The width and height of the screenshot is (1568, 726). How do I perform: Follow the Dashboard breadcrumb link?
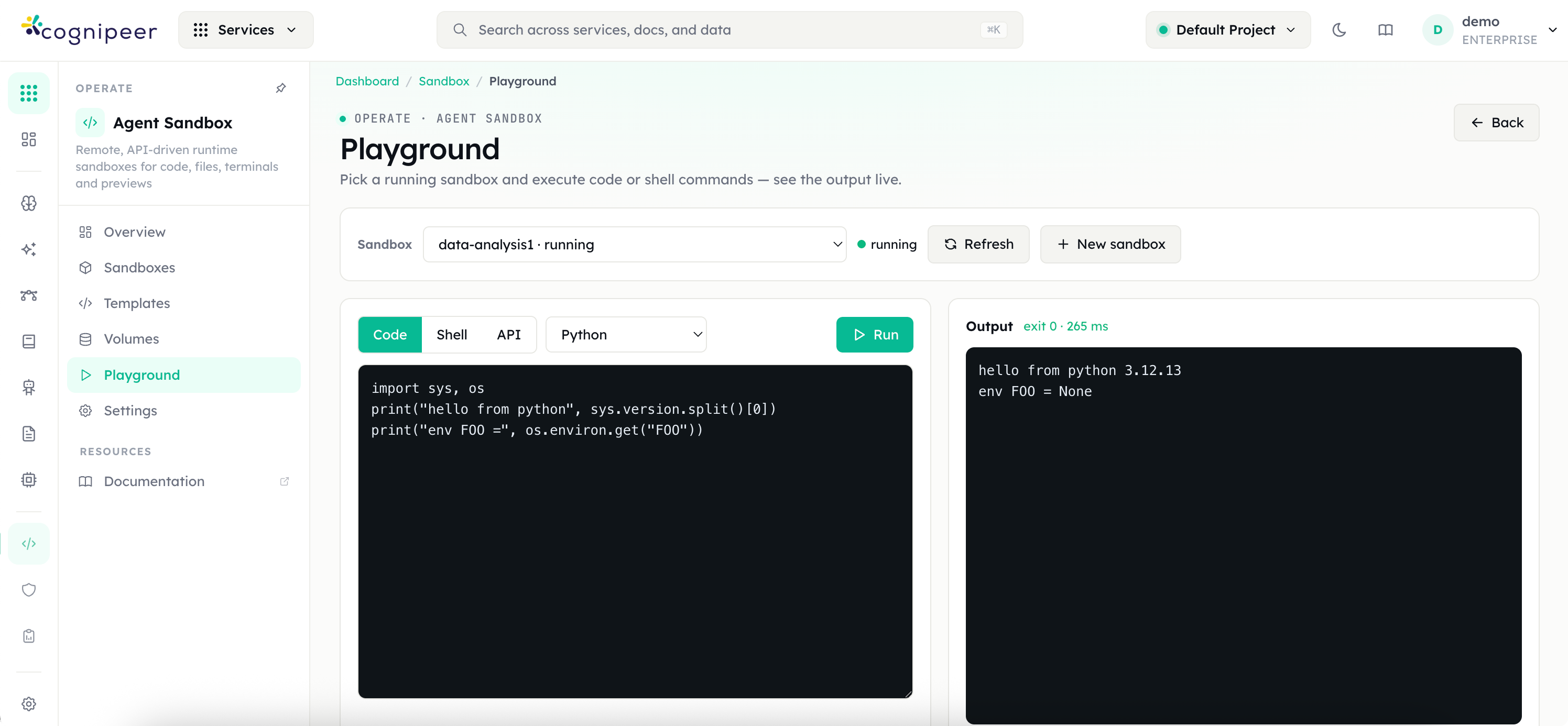[x=367, y=81]
